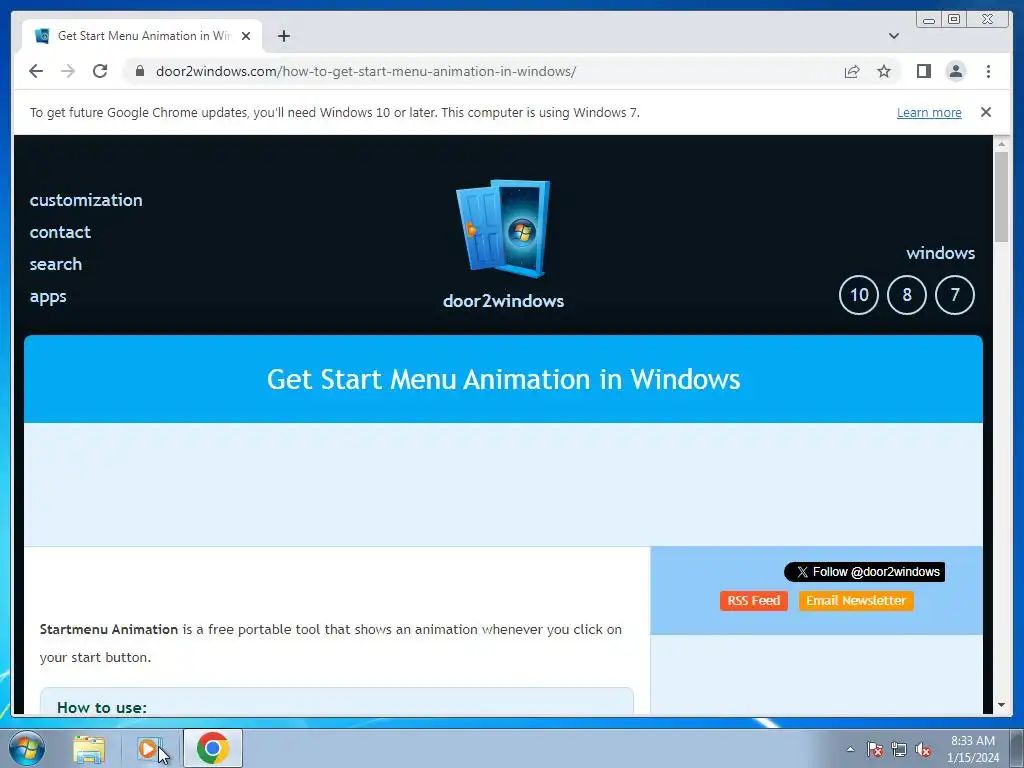
Task: Open the apps menu link
Action: [48, 296]
